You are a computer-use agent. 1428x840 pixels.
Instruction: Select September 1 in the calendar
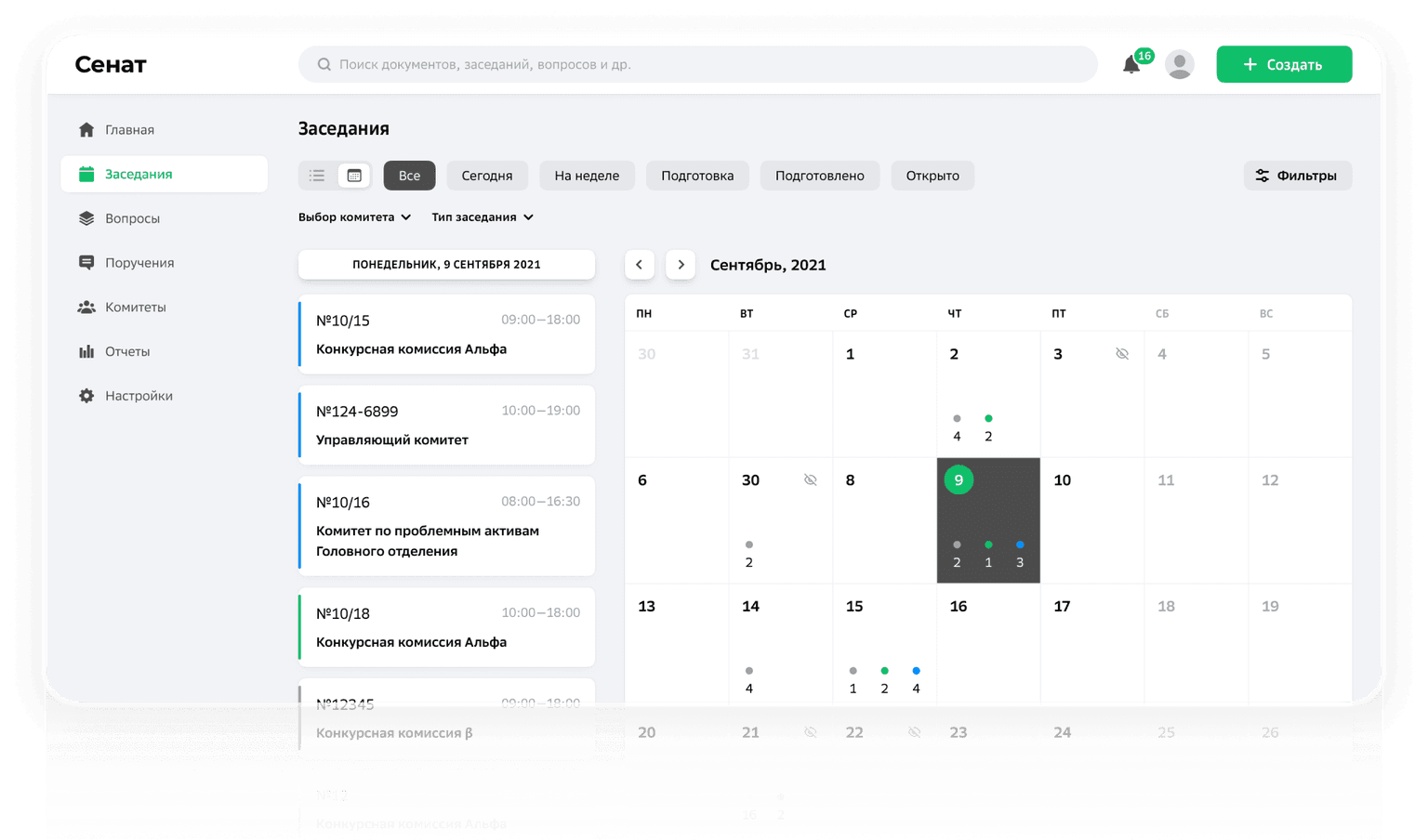(x=884, y=394)
